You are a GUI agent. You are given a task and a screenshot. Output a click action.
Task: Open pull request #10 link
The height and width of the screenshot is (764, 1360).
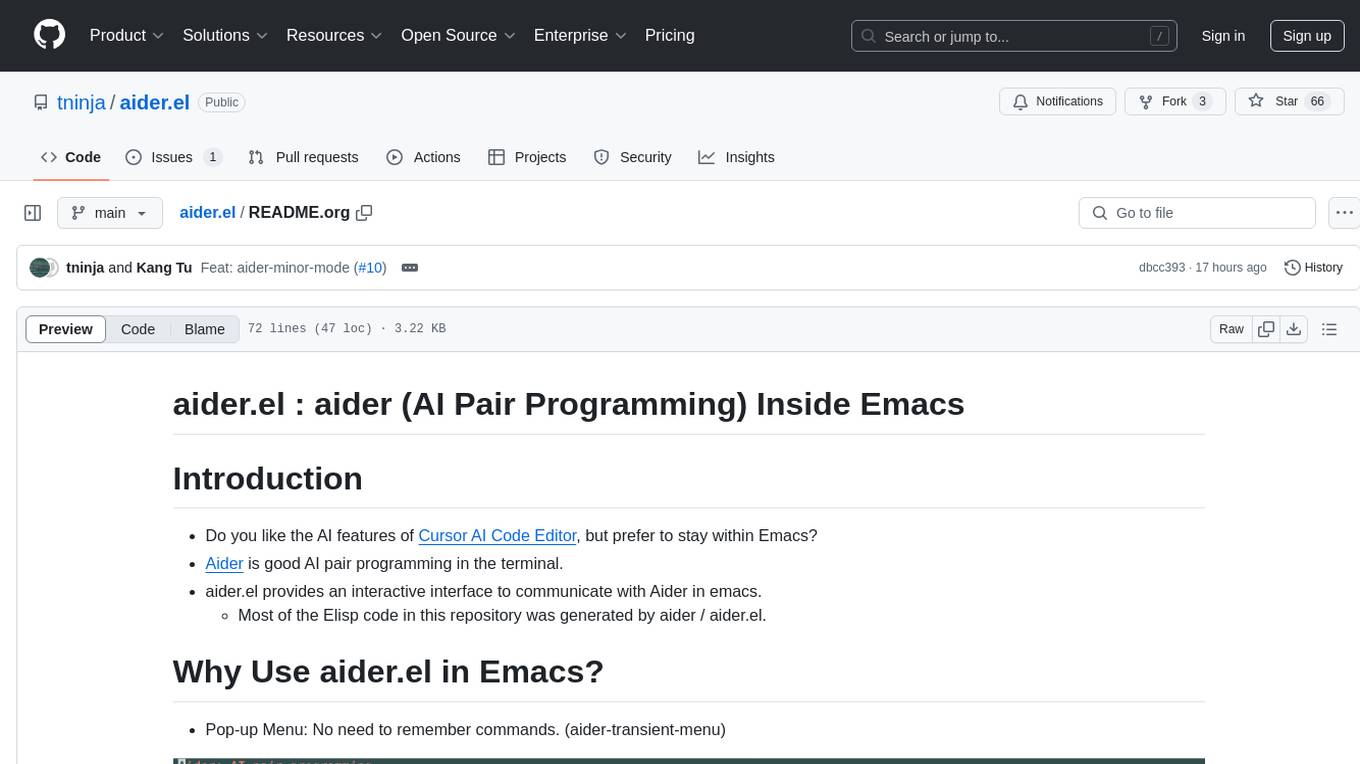(x=370, y=268)
